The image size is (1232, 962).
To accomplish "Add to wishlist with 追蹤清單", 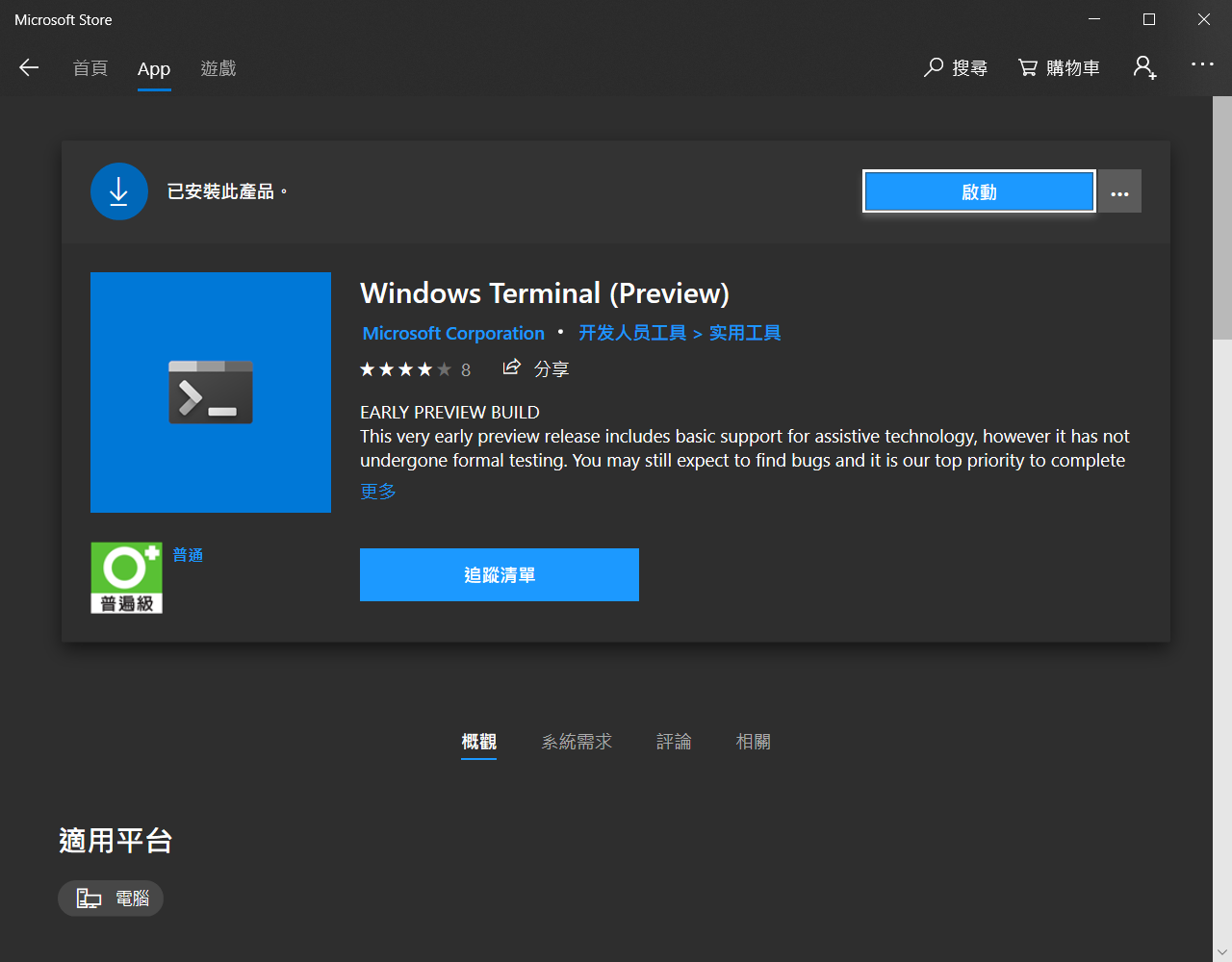I will [x=500, y=574].
